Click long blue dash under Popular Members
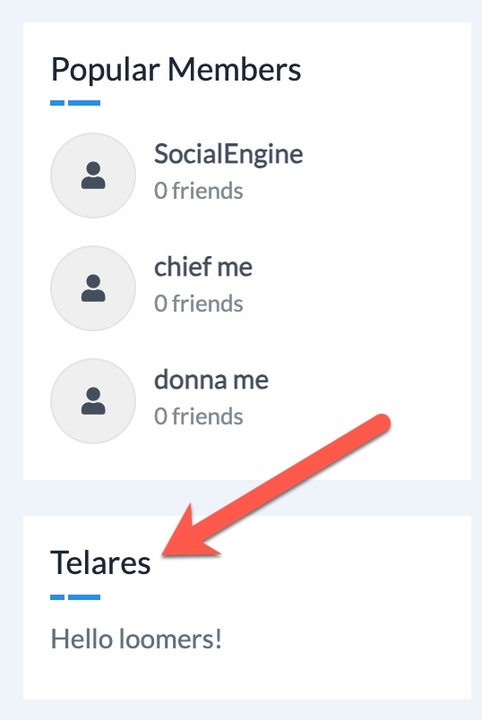482x720 pixels. (x=84, y=103)
